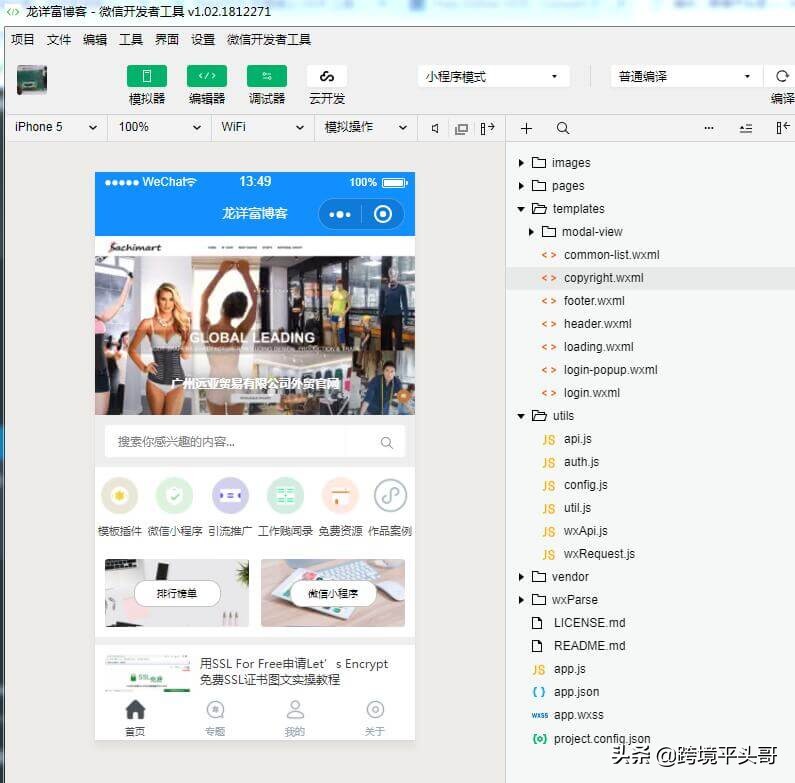Click the file search magnifier icon

563,128
